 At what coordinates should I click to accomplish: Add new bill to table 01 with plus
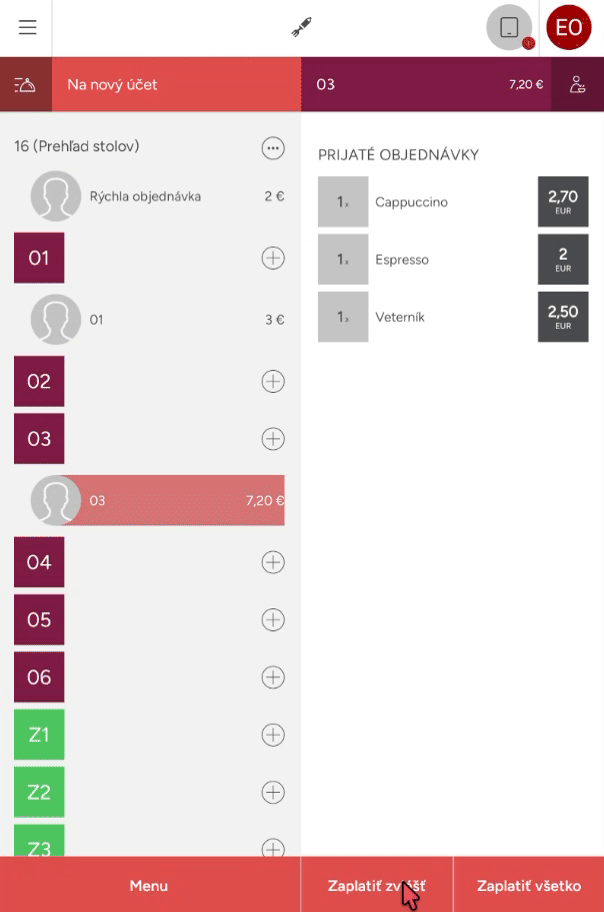pyautogui.click(x=272, y=258)
